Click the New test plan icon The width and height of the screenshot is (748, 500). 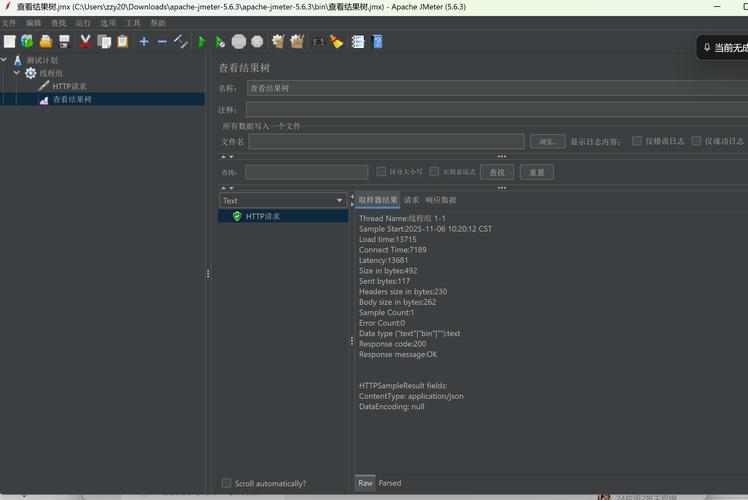(x=10, y=42)
